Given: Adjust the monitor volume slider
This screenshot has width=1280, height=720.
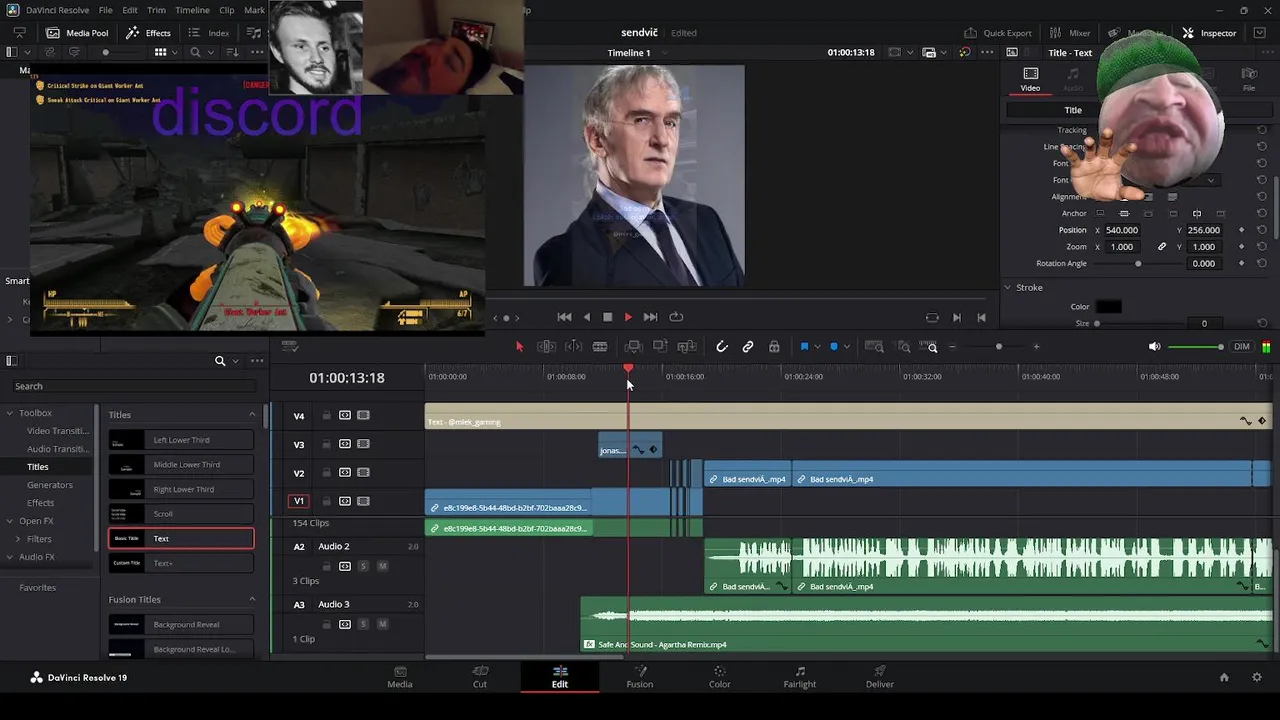Looking at the screenshot, I should 1196,347.
